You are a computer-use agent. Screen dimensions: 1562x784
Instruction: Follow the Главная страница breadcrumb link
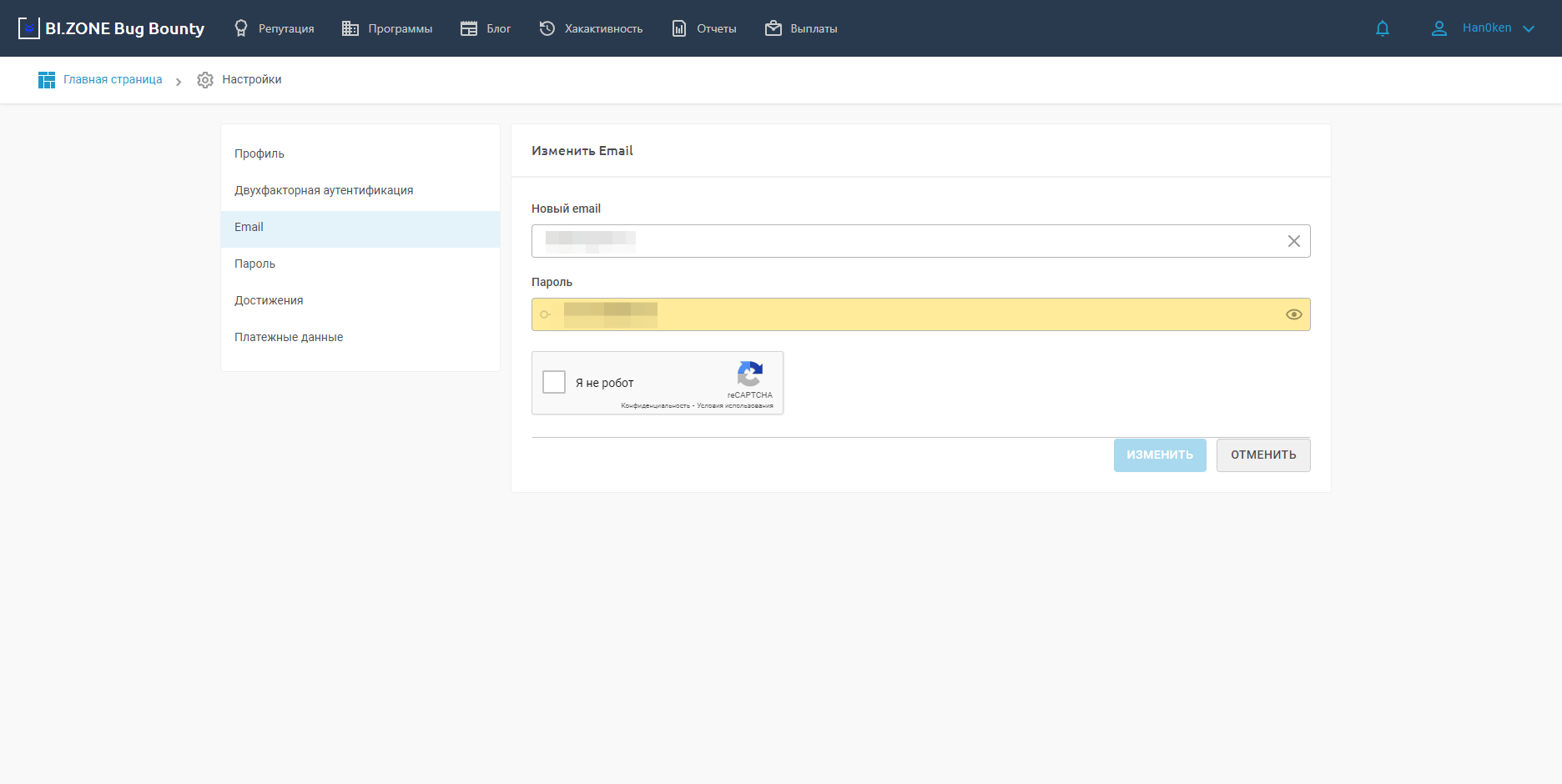(113, 80)
